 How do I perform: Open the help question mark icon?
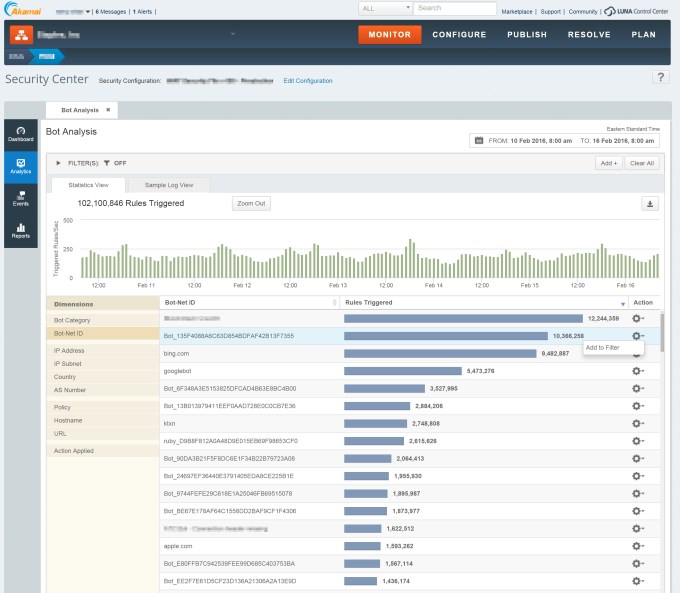[660, 78]
